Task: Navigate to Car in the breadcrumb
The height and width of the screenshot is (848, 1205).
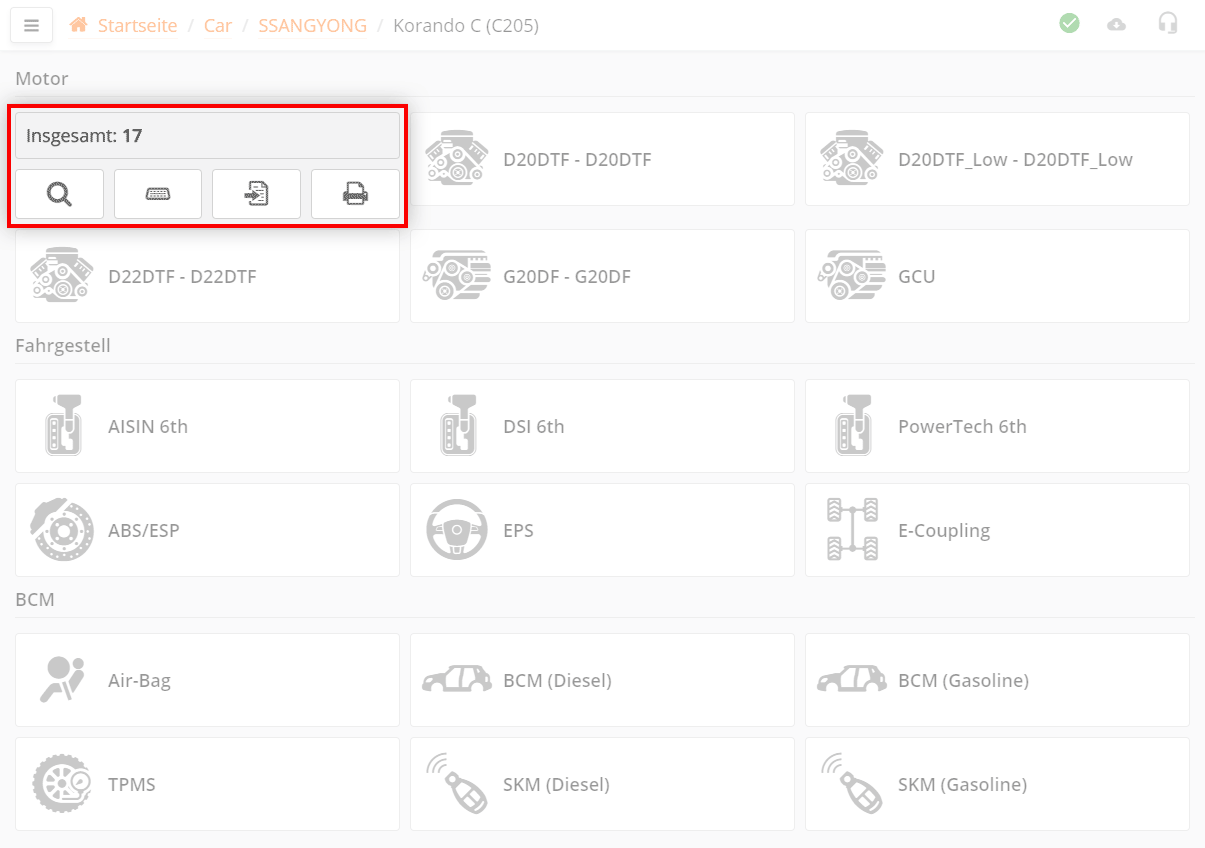Action: point(218,26)
